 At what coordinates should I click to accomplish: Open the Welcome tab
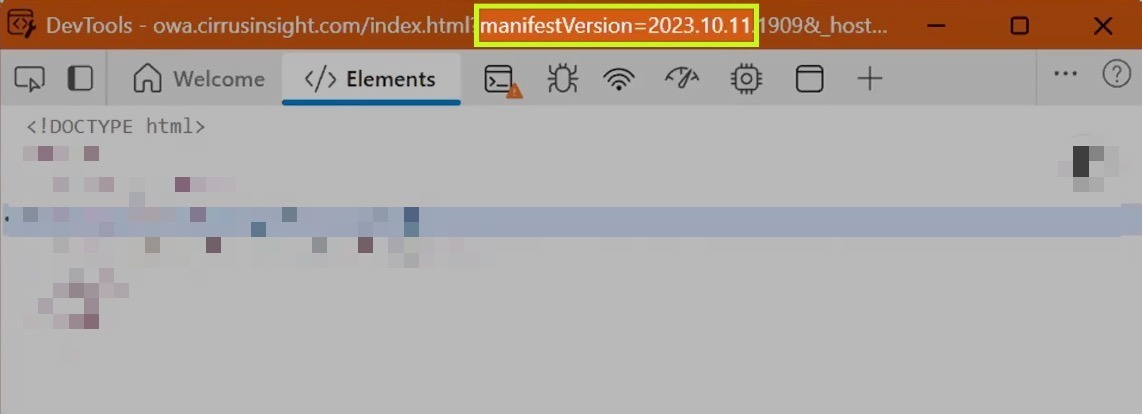click(x=199, y=79)
